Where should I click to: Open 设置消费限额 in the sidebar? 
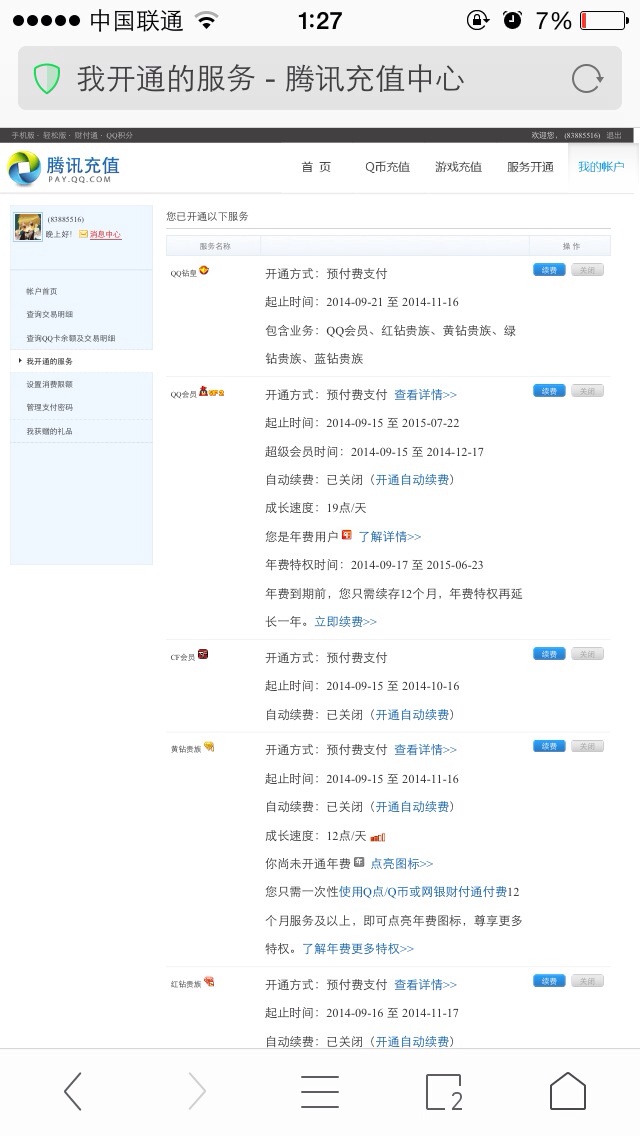coord(49,384)
